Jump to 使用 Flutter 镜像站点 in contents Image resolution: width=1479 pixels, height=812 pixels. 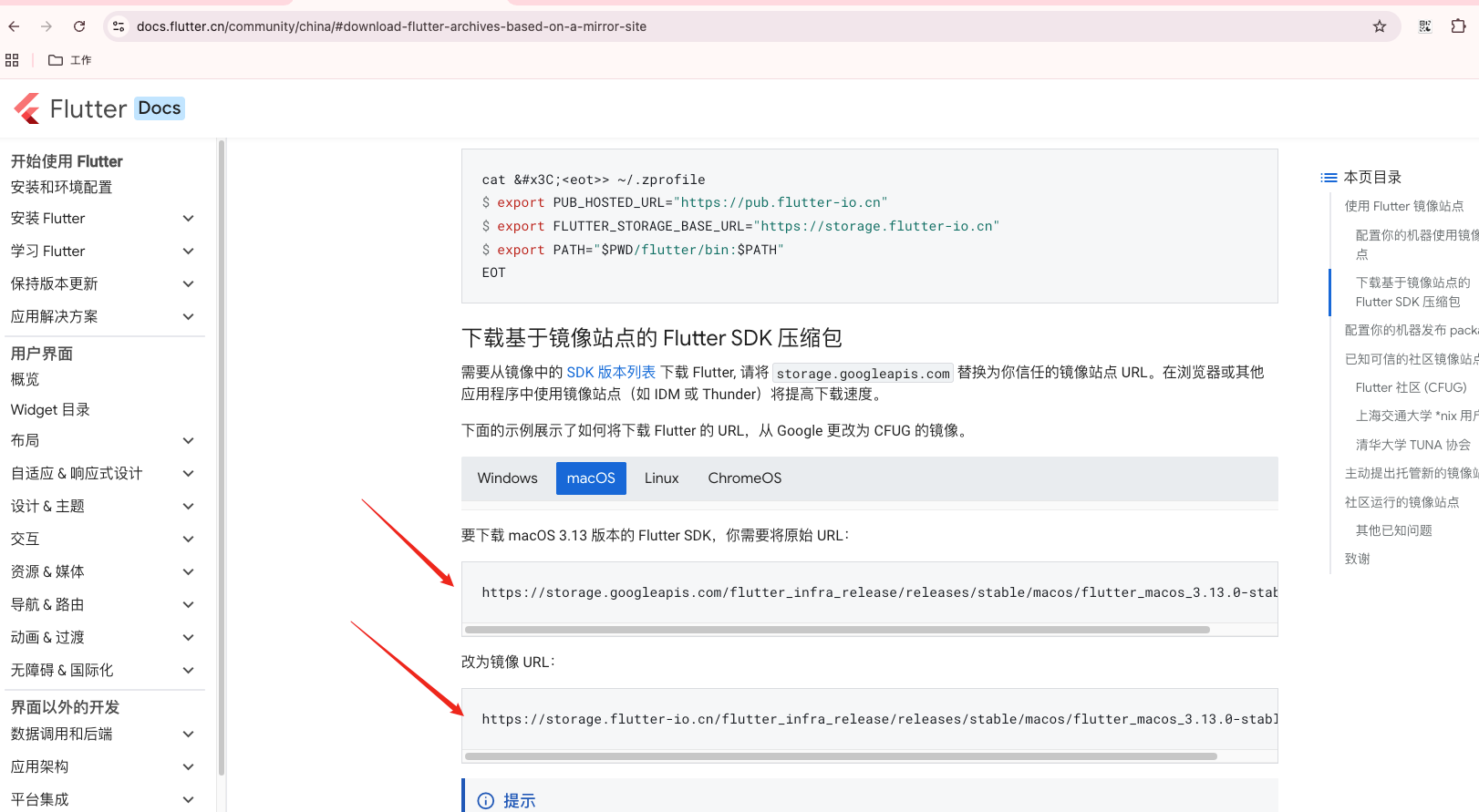[x=1404, y=206]
